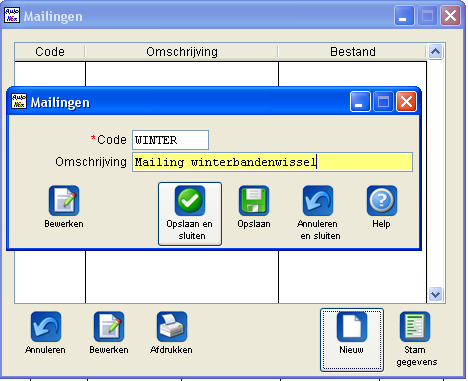
Task: Click the Omschrijving field with Mailing winterbandenwissel
Action: (272, 162)
